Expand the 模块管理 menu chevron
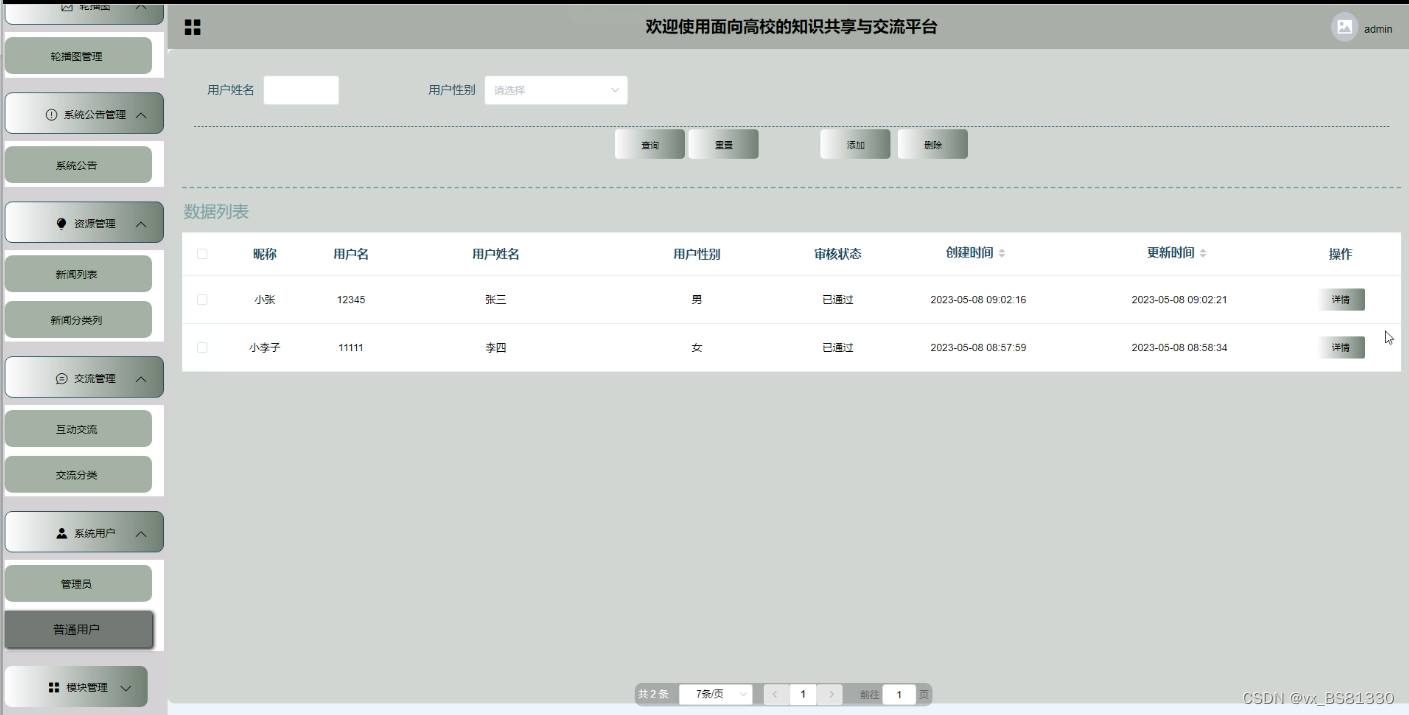This screenshot has height=715, width=1409. click(x=126, y=688)
